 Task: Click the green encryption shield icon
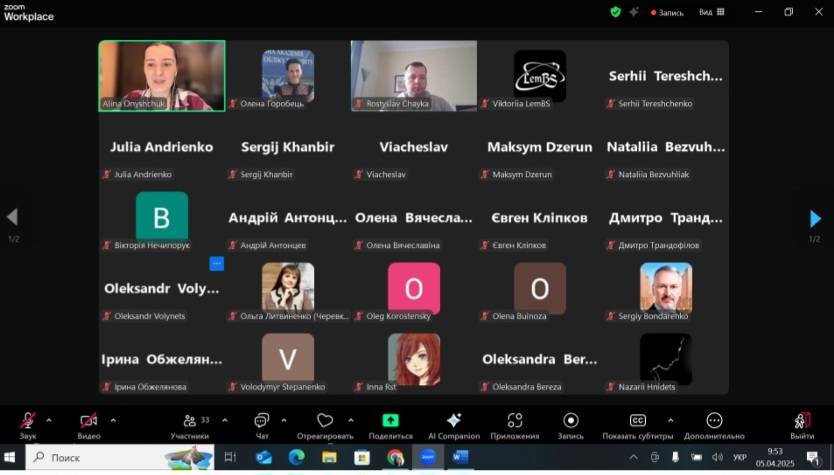coord(616,12)
